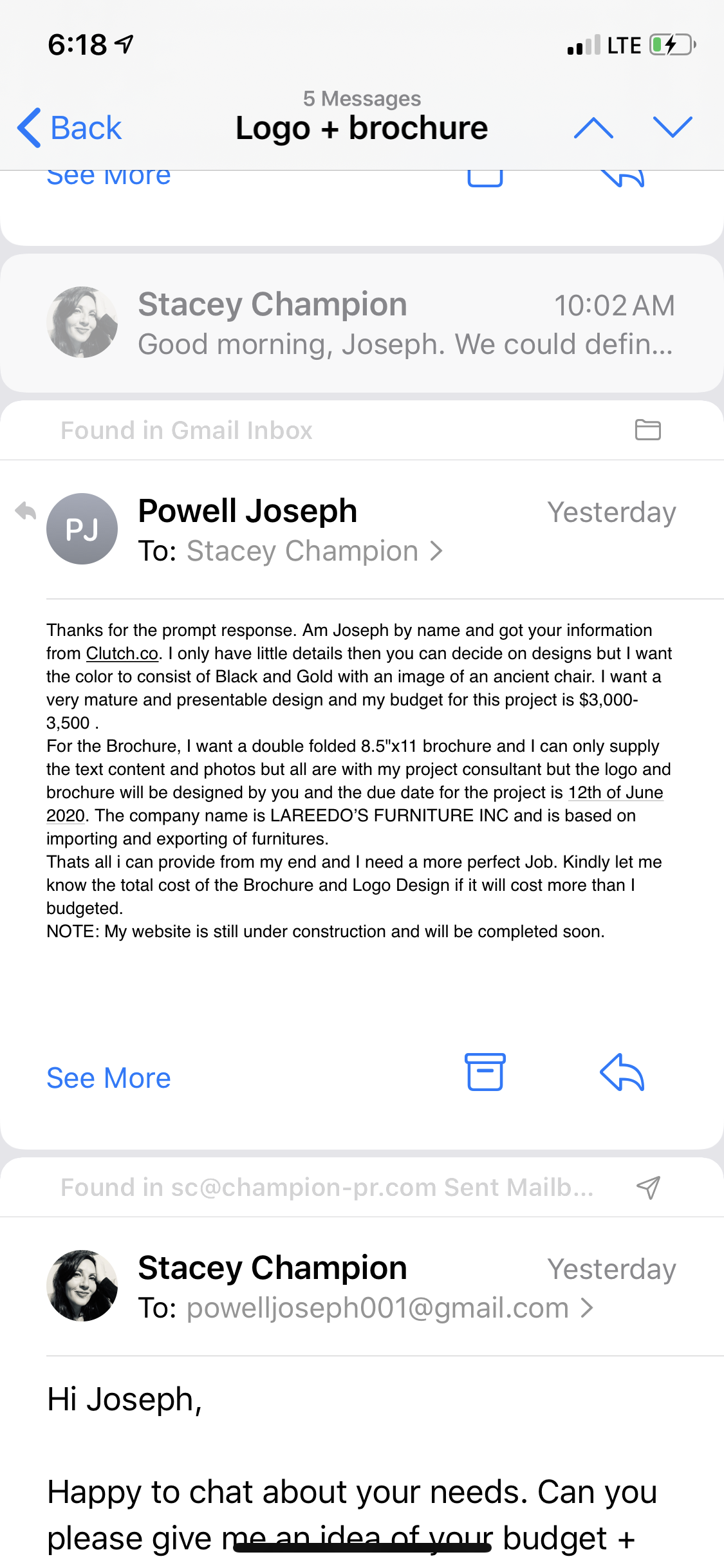Tap the Gmail Inbox folder icon
724x1568 pixels.
(x=647, y=430)
